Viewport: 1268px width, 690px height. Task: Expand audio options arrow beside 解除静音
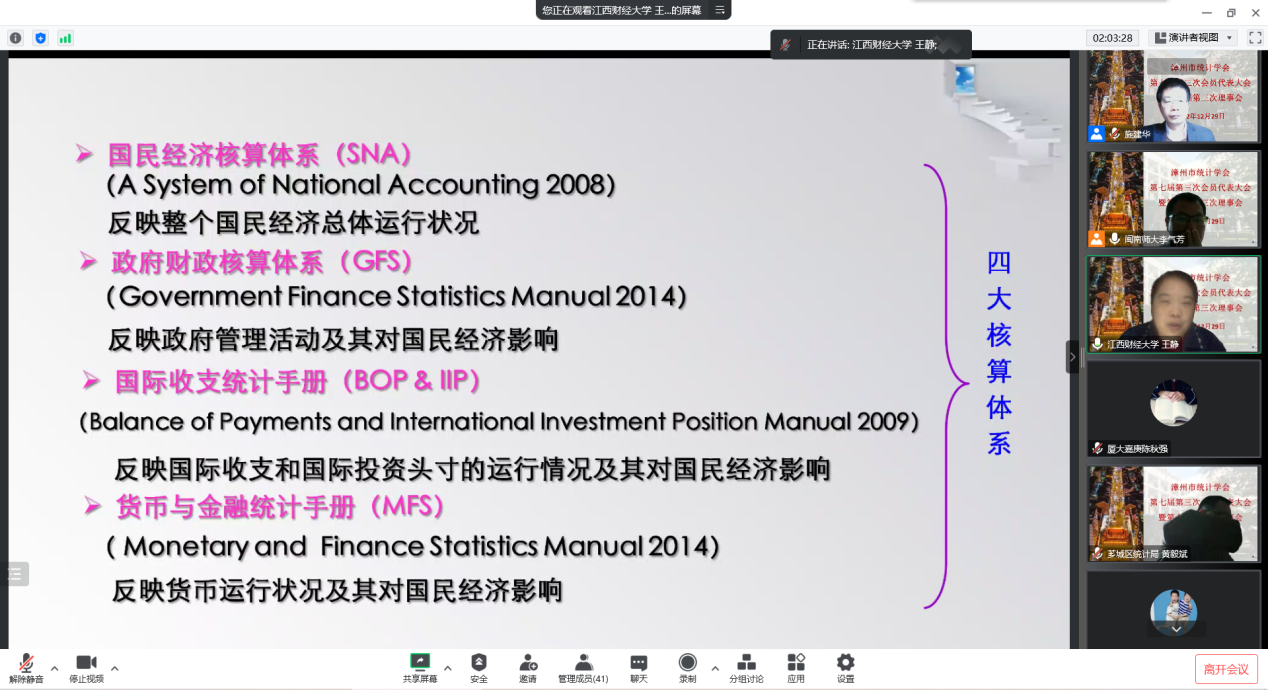click(x=54, y=668)
